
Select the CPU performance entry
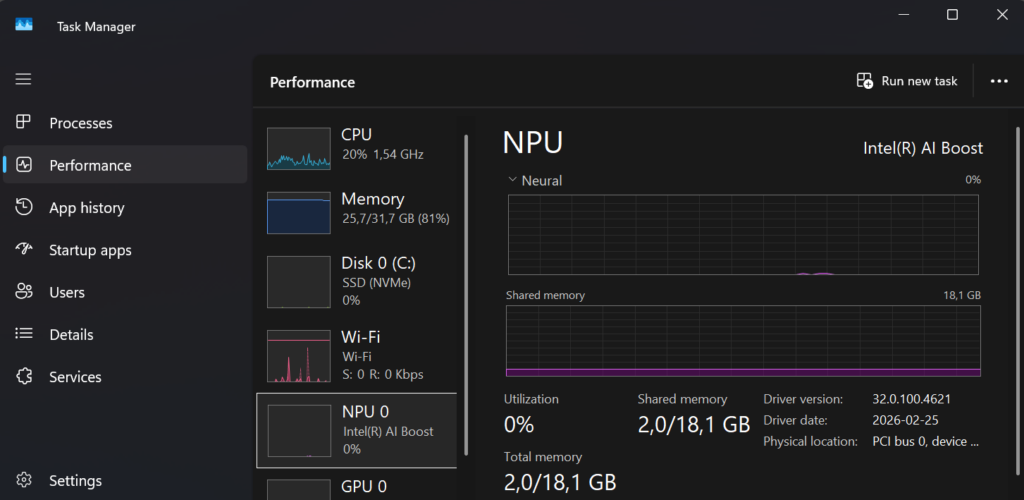[x=357, y=145]
